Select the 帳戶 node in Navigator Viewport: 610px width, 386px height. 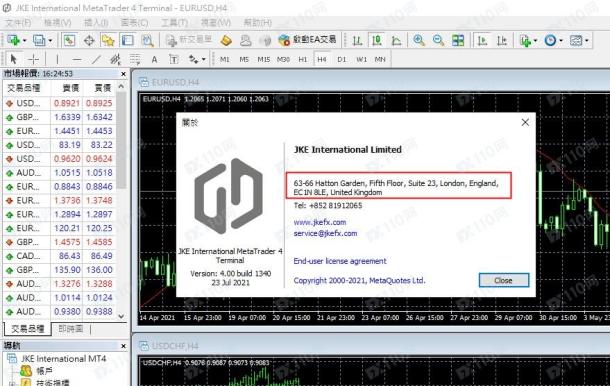44,371
